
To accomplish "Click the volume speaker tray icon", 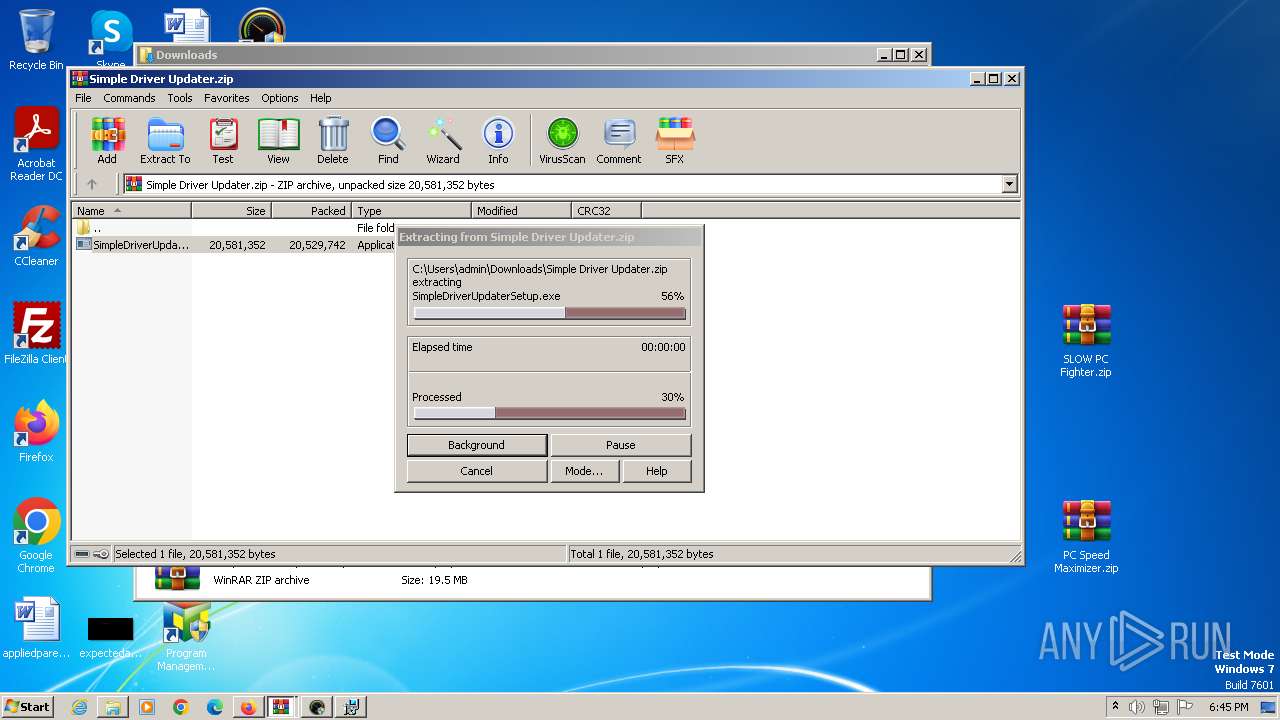I will [x=1137, y=707].
